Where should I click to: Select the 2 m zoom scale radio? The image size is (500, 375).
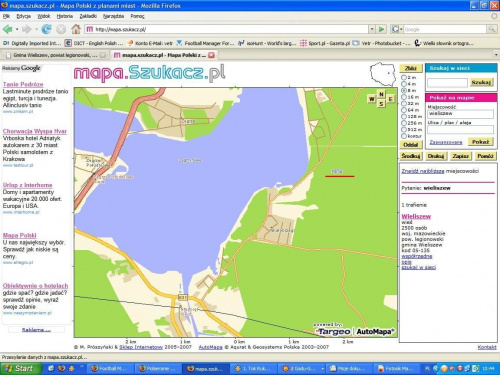404,77
